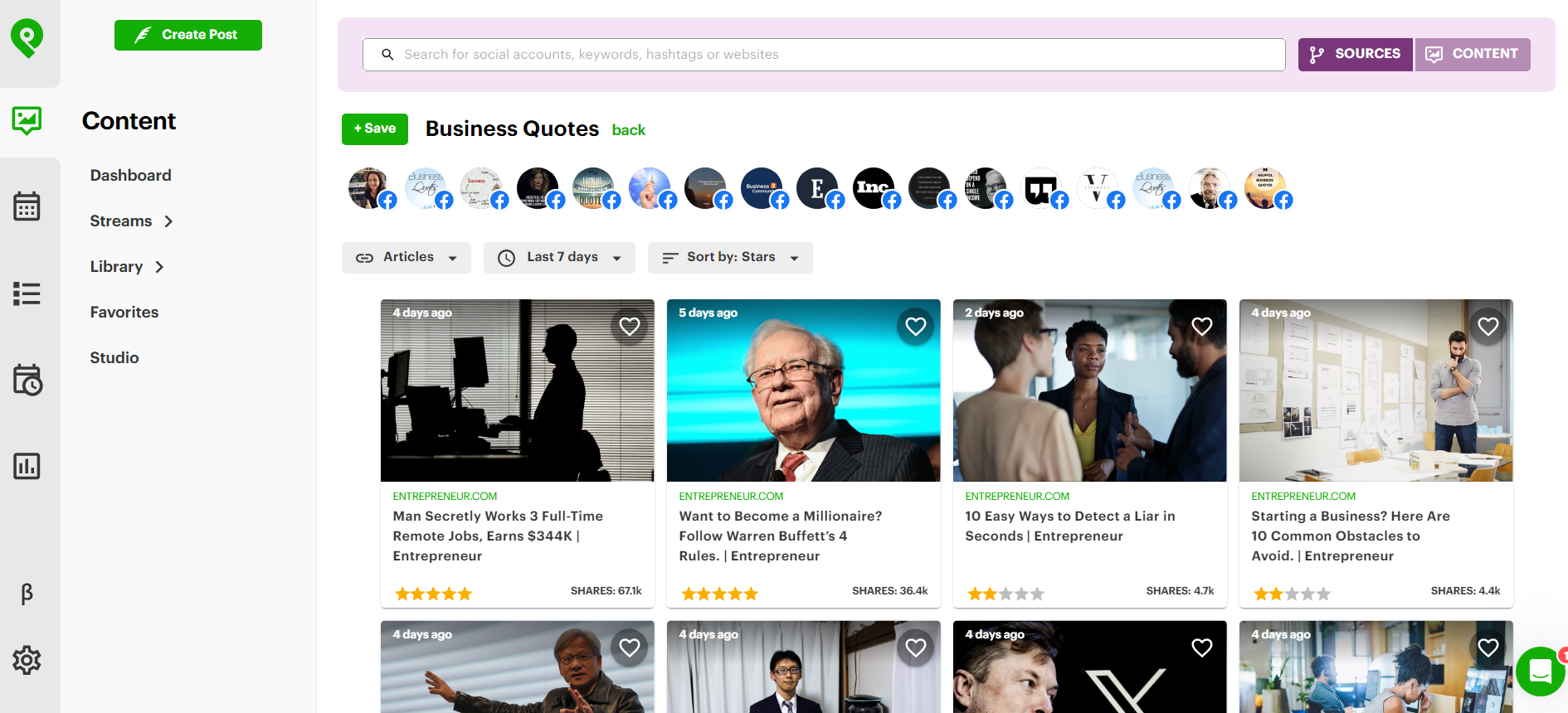Click the search accounts input field
This screenshot has width=1568, height=713.
pos(824,55)
